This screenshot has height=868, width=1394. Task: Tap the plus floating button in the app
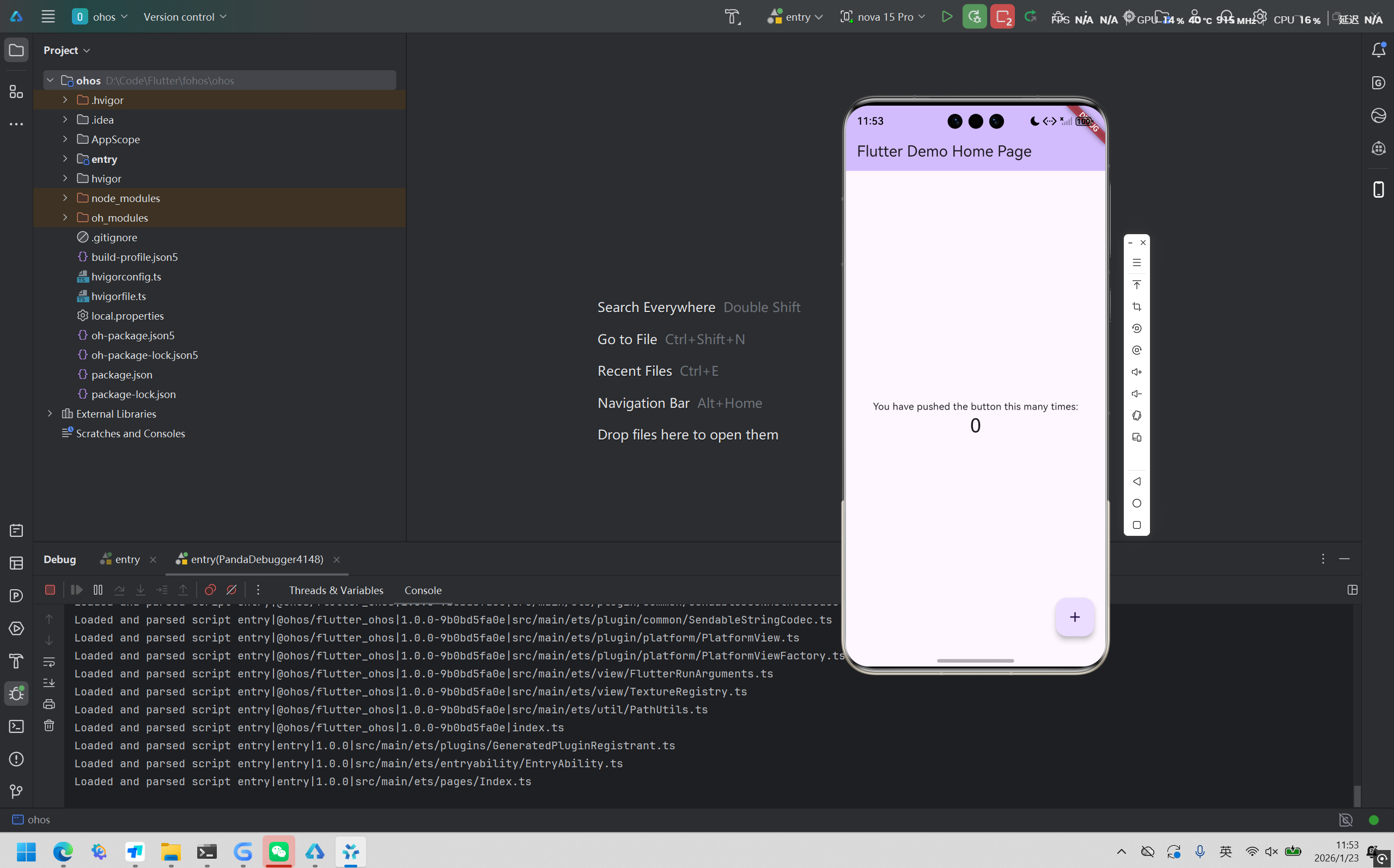1074,617
